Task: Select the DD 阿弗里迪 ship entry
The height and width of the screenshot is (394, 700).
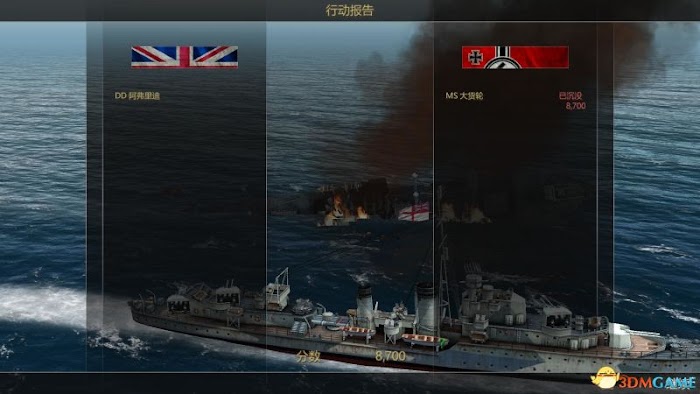Action: click(137, 95)
